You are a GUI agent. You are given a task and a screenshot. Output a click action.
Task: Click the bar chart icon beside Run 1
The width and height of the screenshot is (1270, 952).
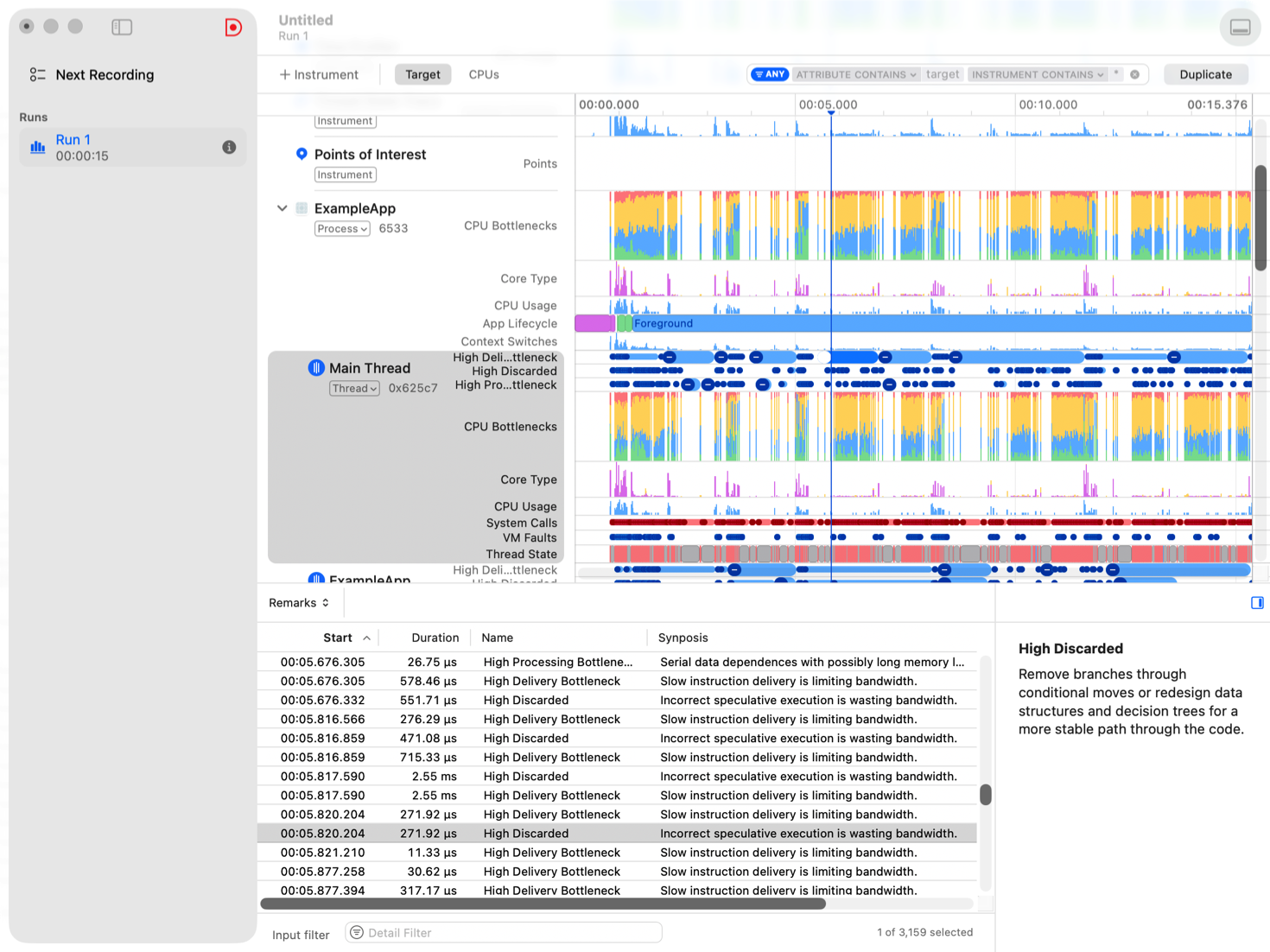(x=37, y=147)
